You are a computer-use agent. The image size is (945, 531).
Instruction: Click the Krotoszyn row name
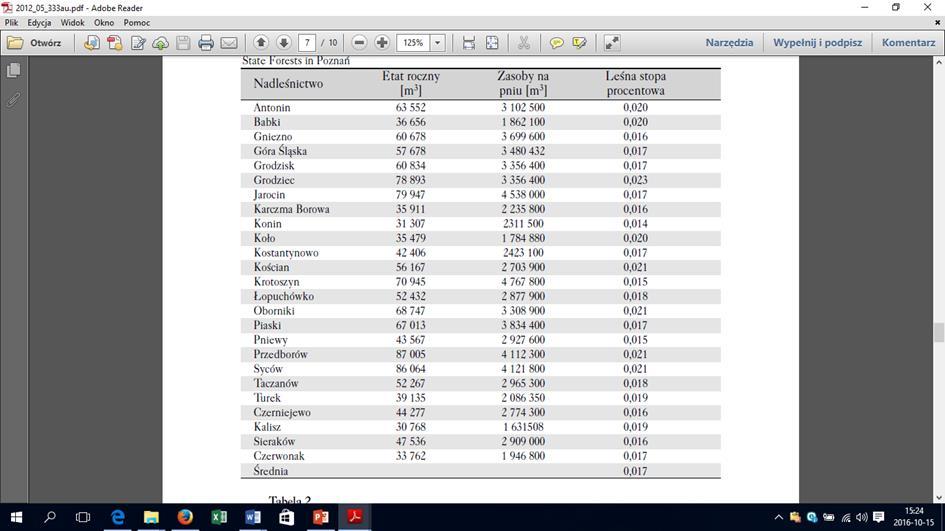pos(276,282)
